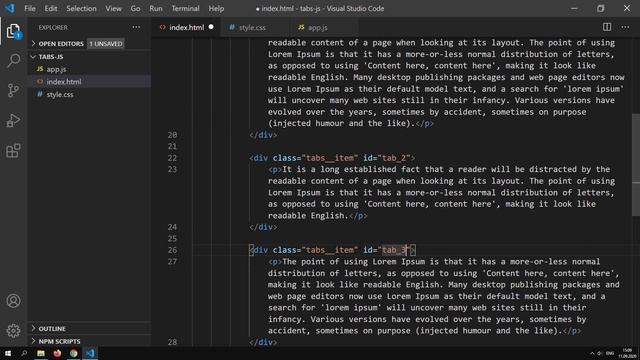This screenshot has height=360, width=640.
Task: Open the View menu
Action: [x=113, y=8]
